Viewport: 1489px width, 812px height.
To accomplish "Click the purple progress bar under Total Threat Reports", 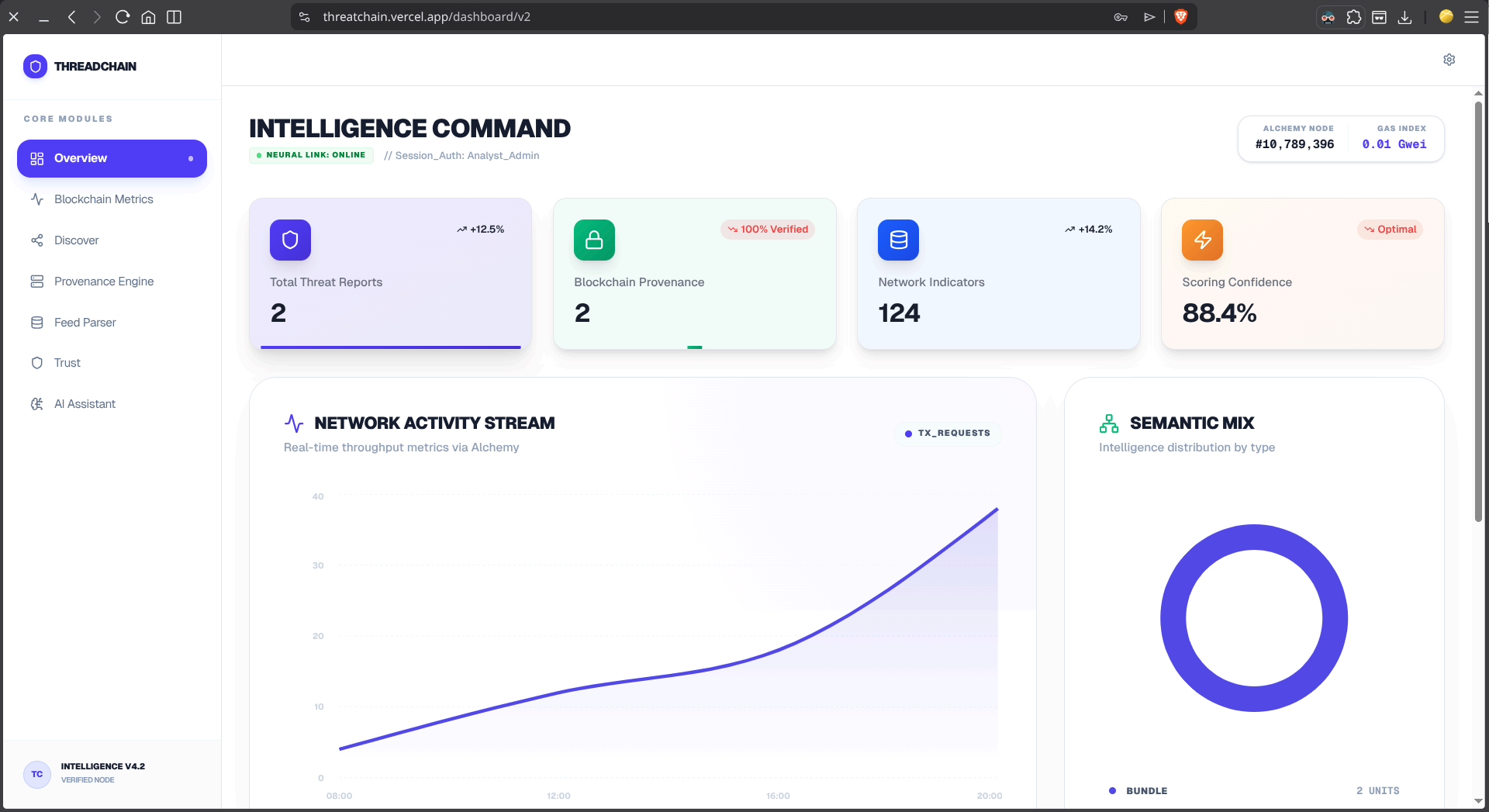I will pyautogui.click(x=391, y=347).
